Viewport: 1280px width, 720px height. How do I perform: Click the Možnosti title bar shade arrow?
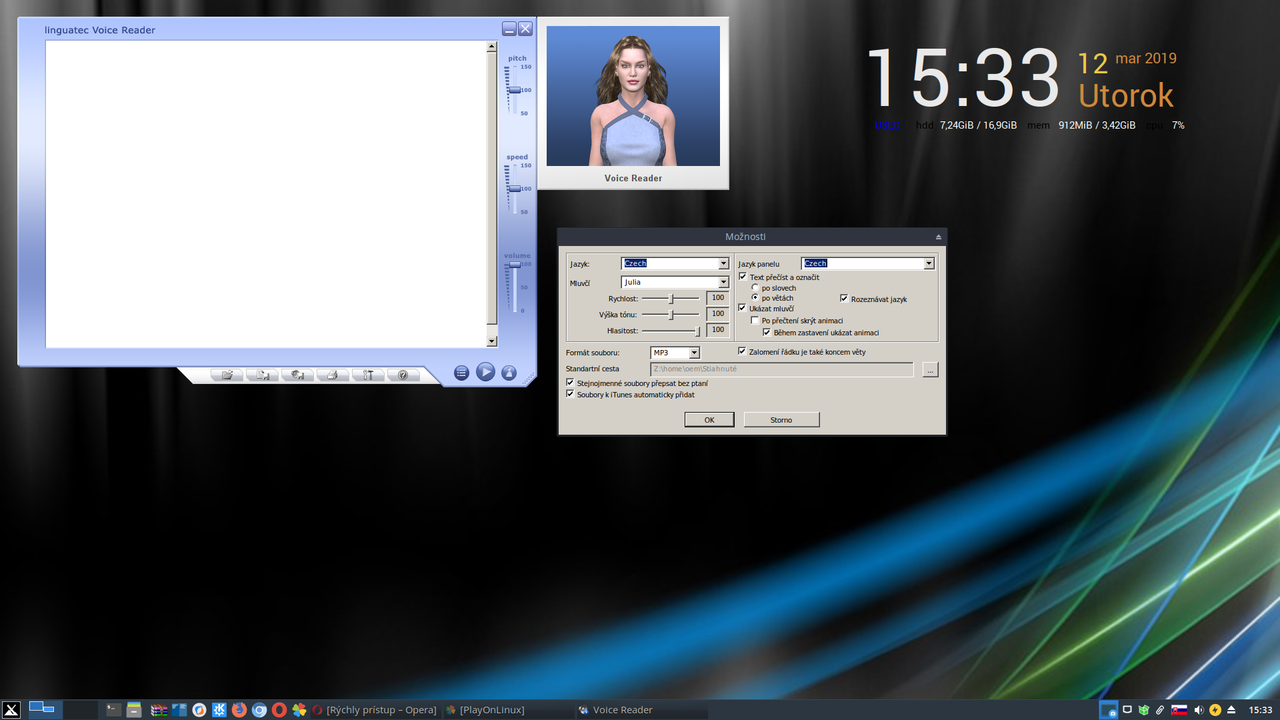point(938,237)
